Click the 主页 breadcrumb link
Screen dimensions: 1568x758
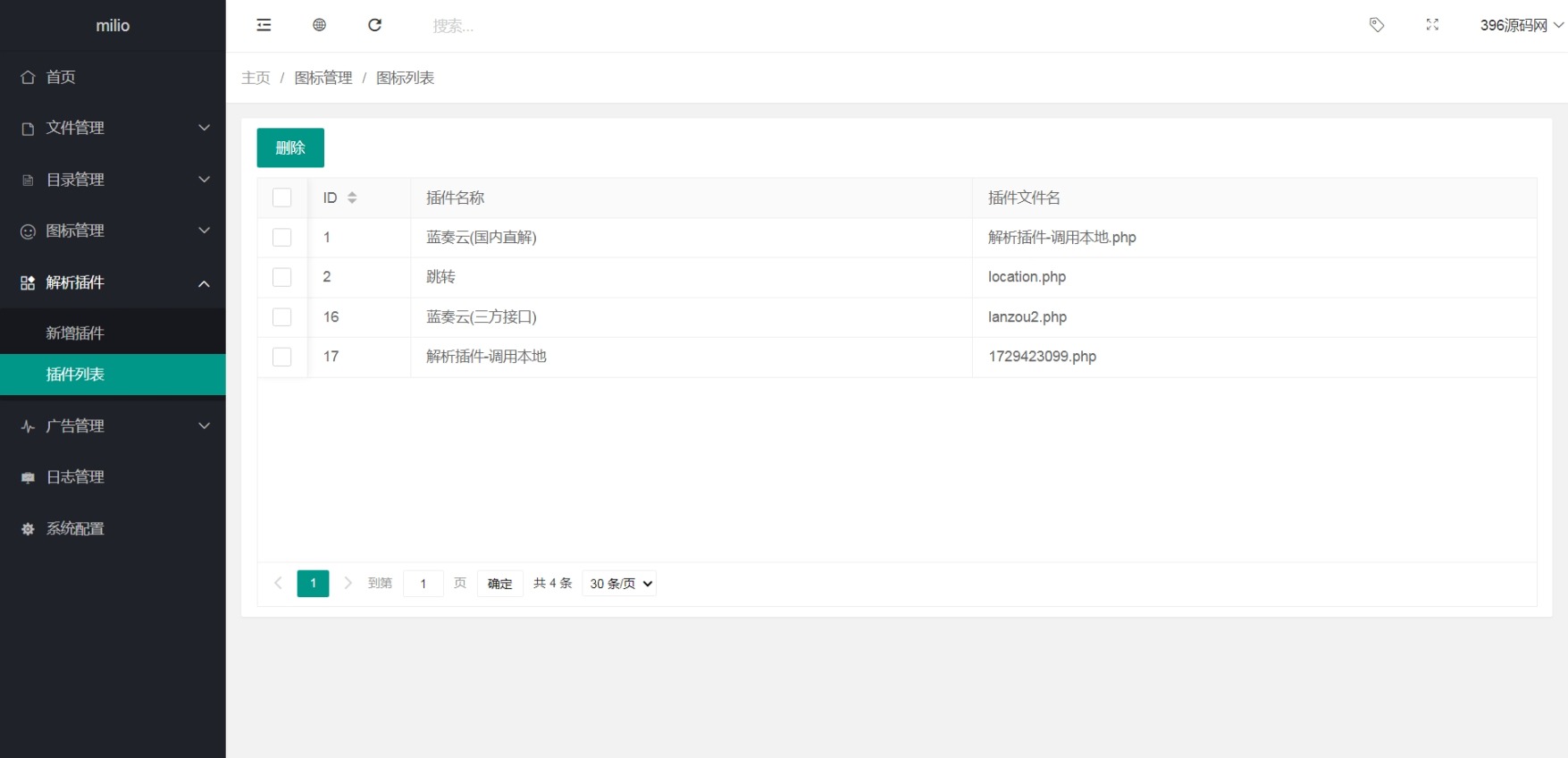(256, 78)
